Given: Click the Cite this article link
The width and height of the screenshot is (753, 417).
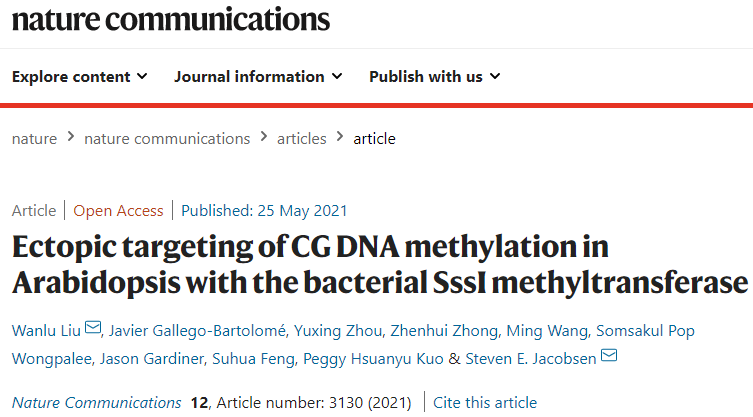Looking at the screenshot, I should [485, 403].
